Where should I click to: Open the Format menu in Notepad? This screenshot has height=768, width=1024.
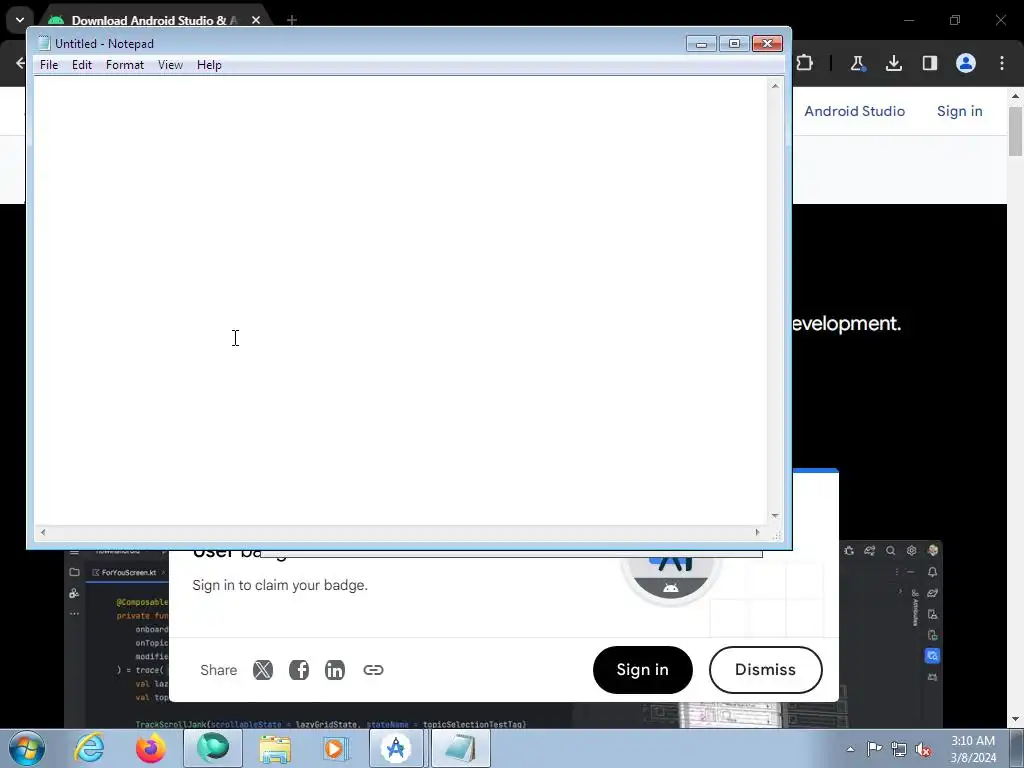pyautogui.click(x=125, y=65)
